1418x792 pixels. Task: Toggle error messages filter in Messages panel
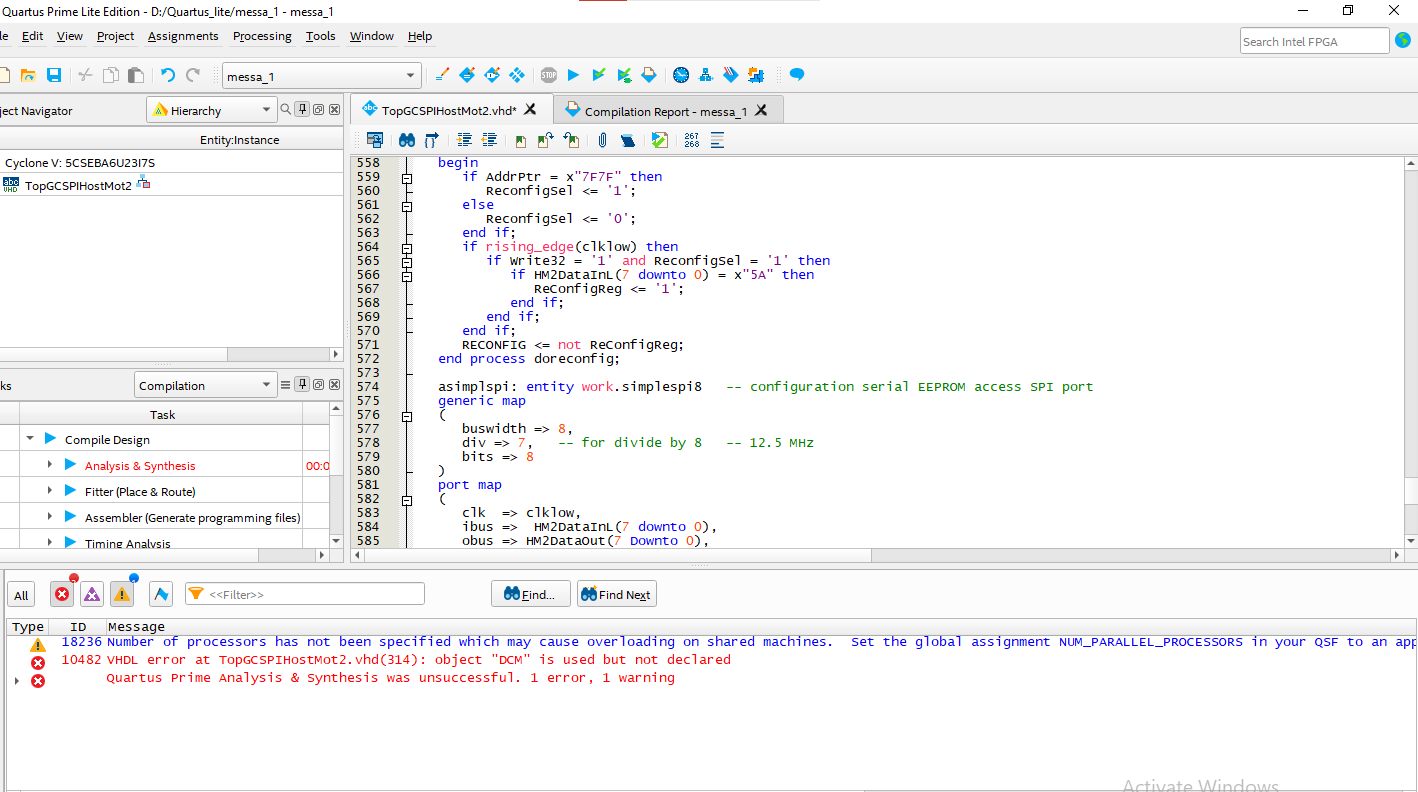(62, 594)
